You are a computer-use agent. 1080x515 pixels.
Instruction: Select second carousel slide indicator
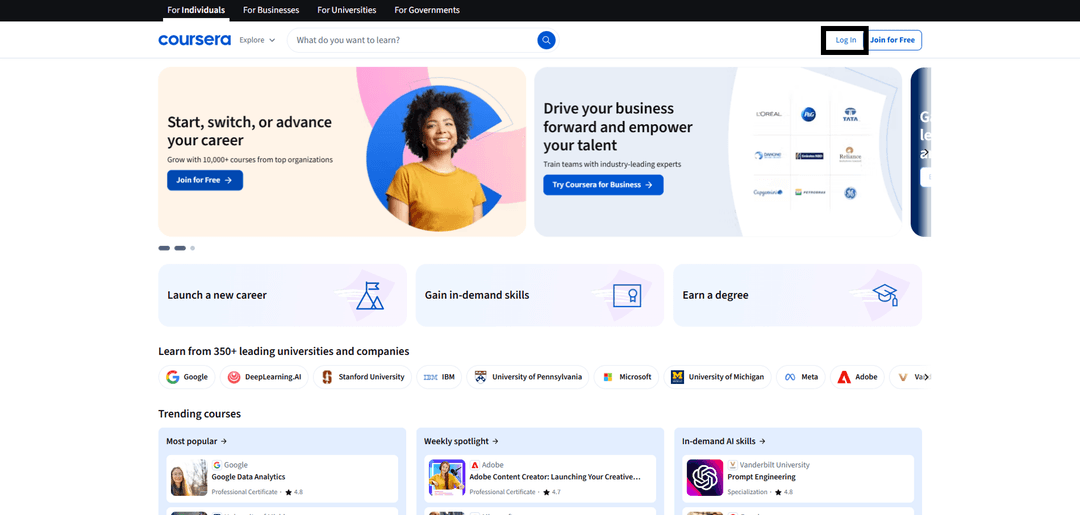(180, 248)
